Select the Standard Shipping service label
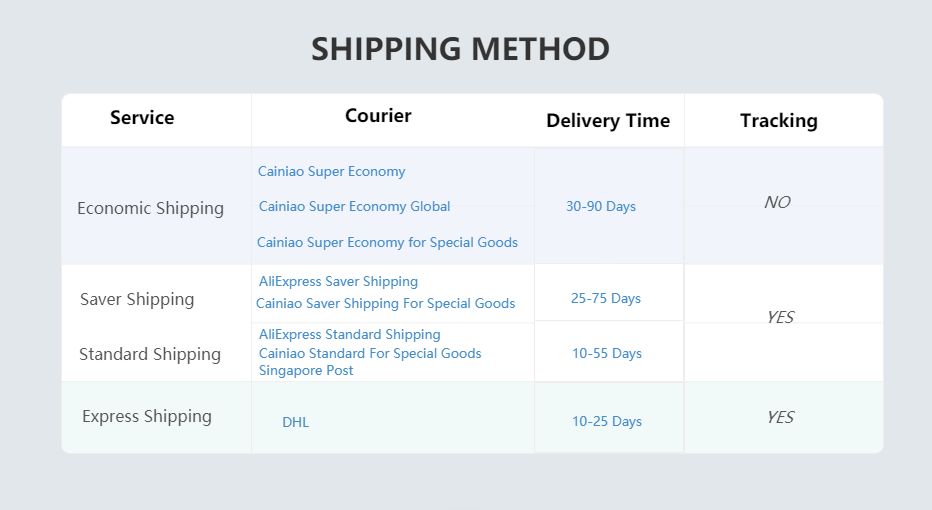Image resolution: width=932 pixels, height=510 pixels. pos(150,354)
